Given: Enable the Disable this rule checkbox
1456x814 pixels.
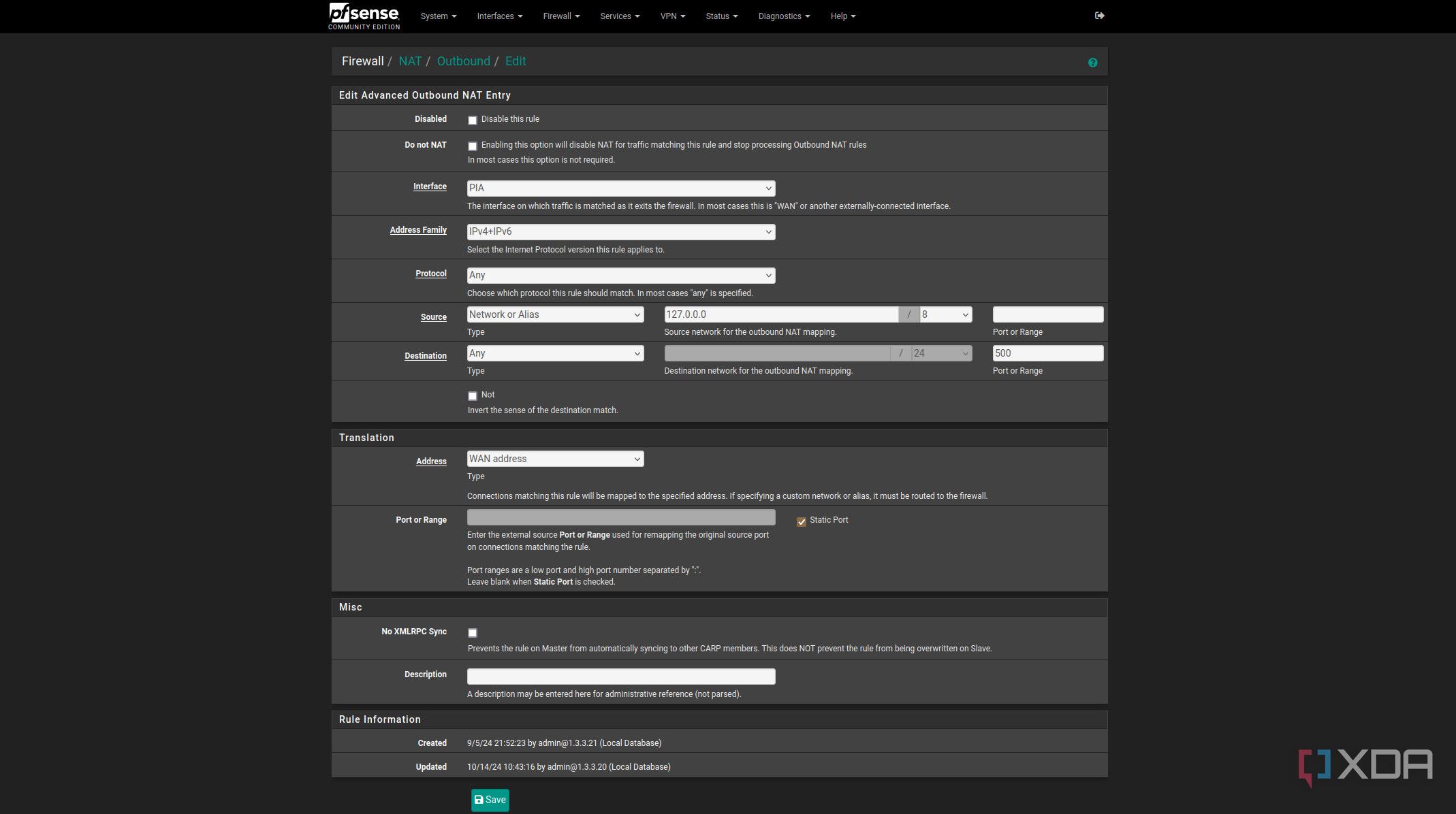Looking at the screenshot, I should 473,120.
